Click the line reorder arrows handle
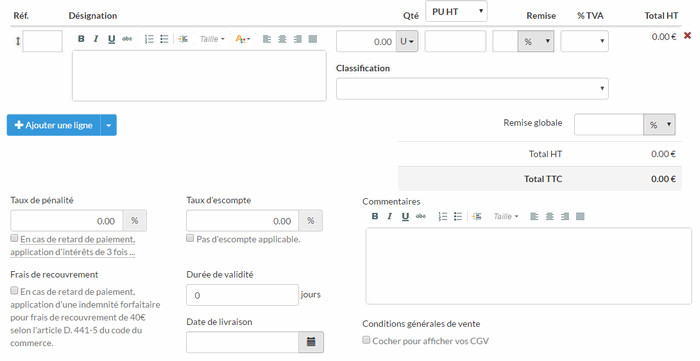This screenshot has width=700, height=361. pos(18,41)
